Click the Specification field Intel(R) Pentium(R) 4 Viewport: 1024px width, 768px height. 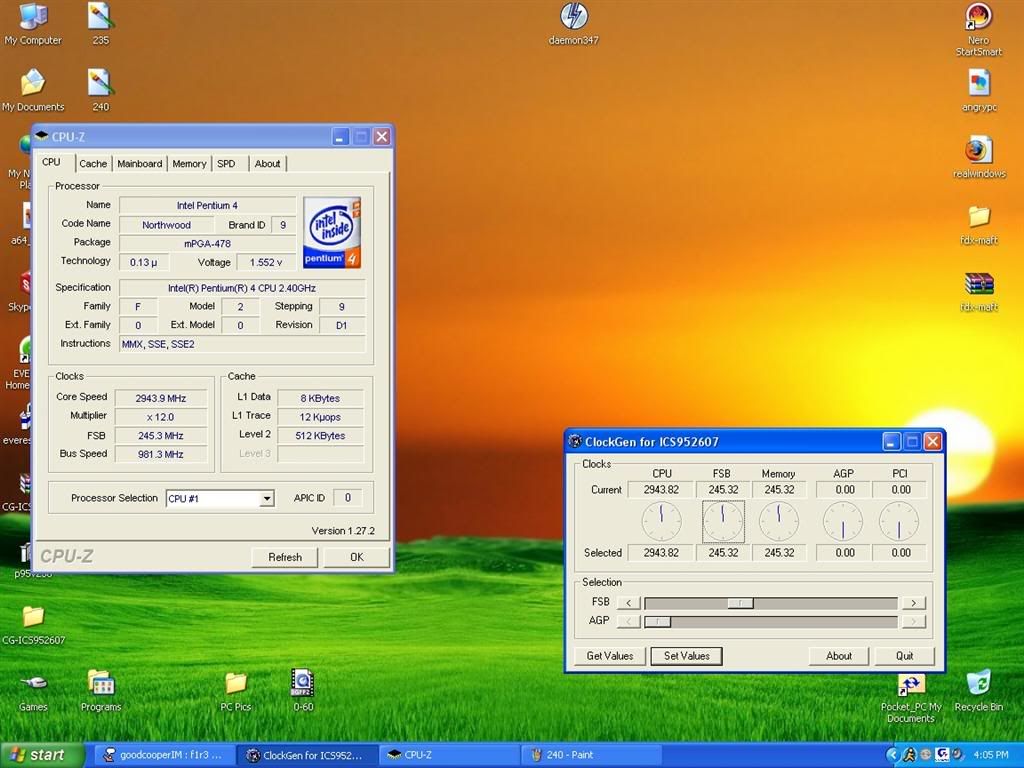(x=242, y=288)
